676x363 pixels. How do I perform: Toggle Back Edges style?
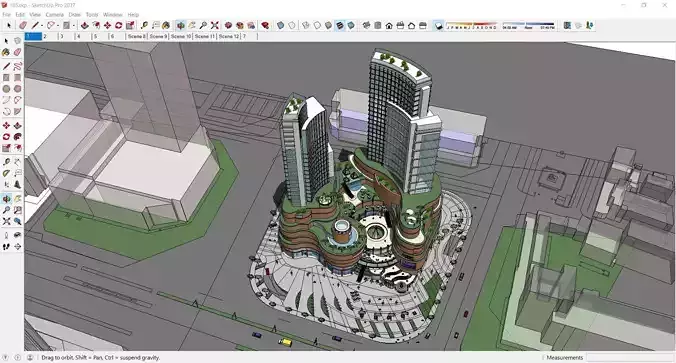tap(292, 25)
